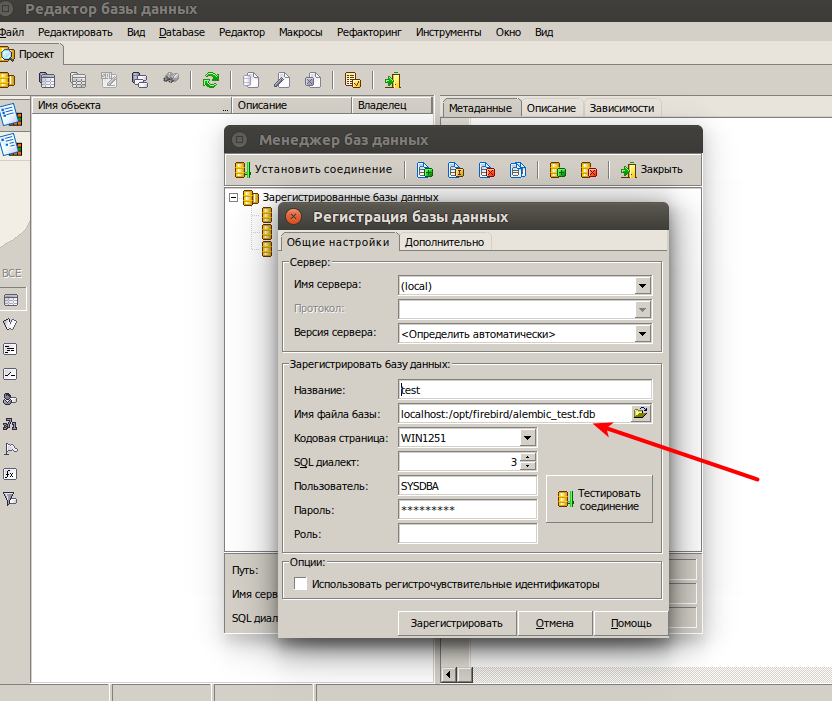Image resolution: width=832 pixels, height=701 pixels.
Task: Click the empty Роль field
Action: (467, 533)
